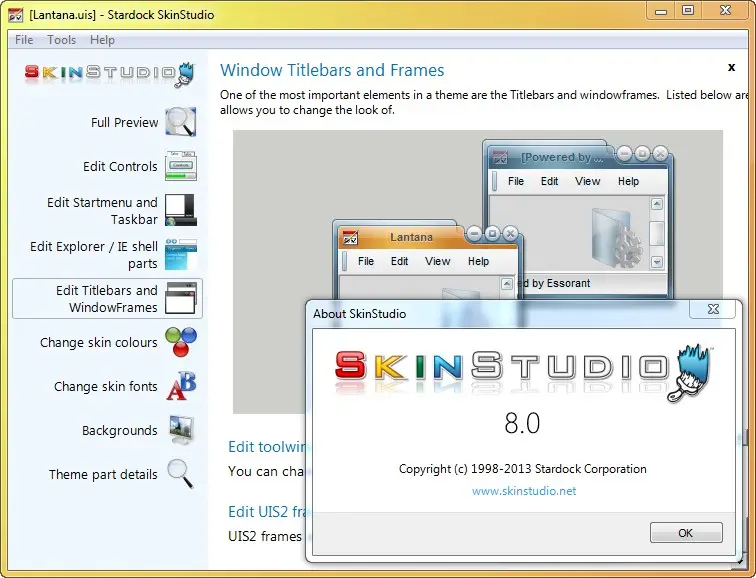Open the Tools menu
The image size is (756, 578).
61,40
